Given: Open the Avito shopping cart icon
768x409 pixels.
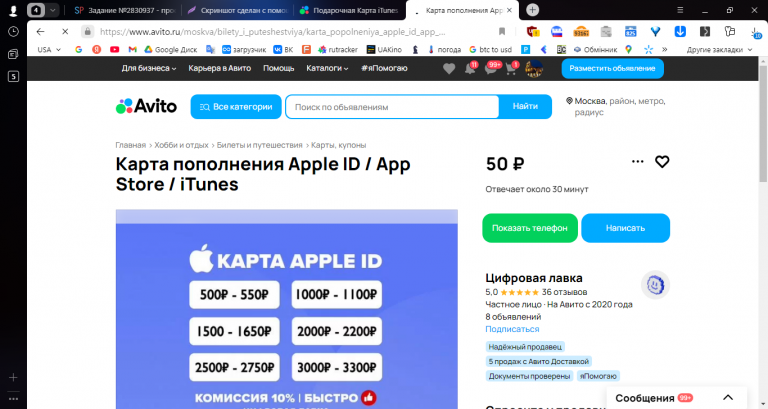Looking at the screenshot, I should [x=512, y=68].
